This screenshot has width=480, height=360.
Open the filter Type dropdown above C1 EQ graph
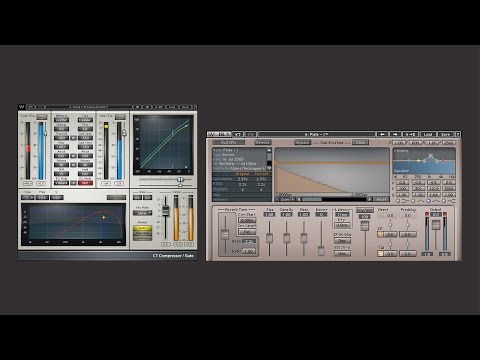click(27, 197)
